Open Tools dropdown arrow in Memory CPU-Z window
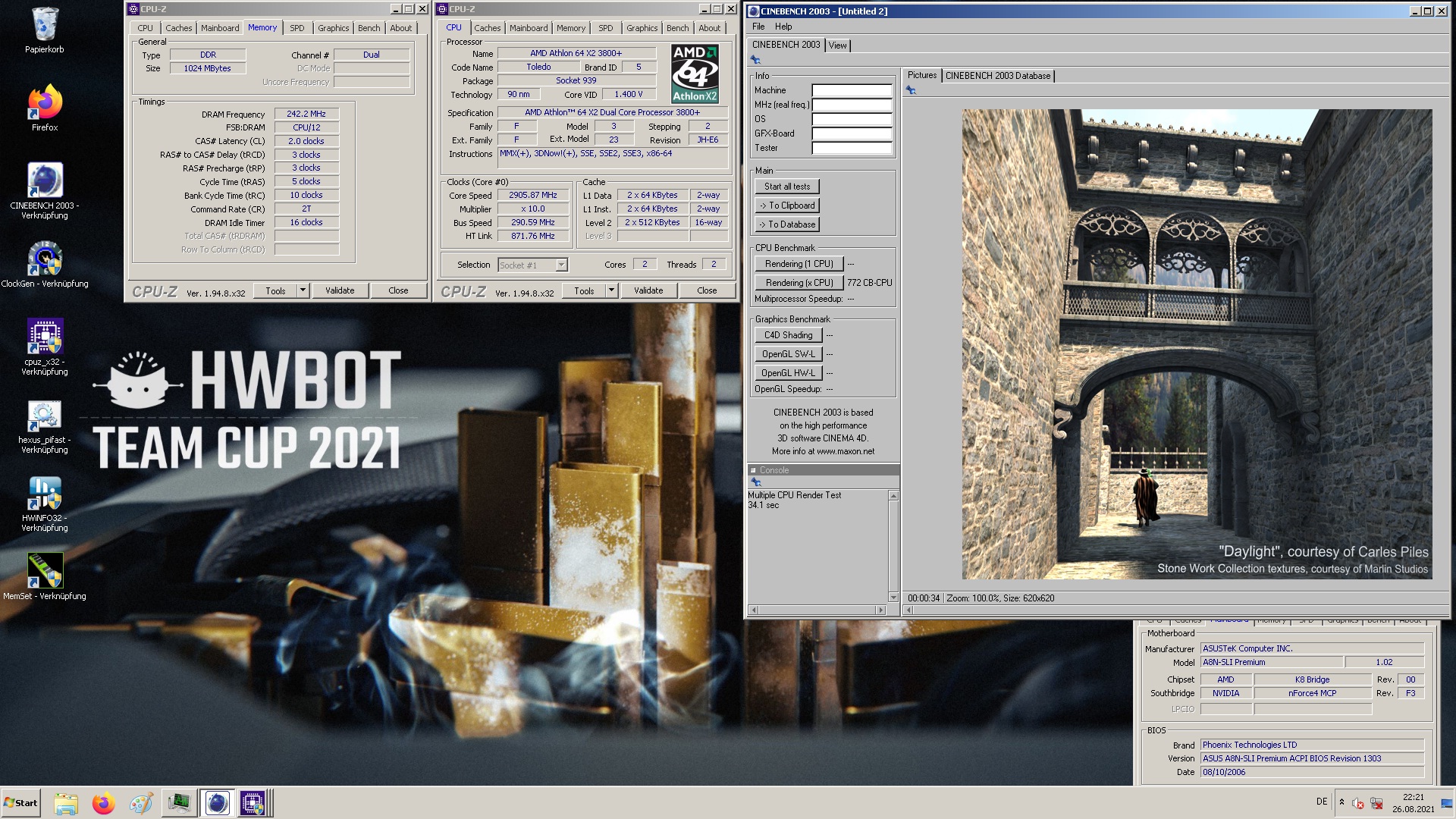This screenshot has width=1456, height=819. (303, 290)
